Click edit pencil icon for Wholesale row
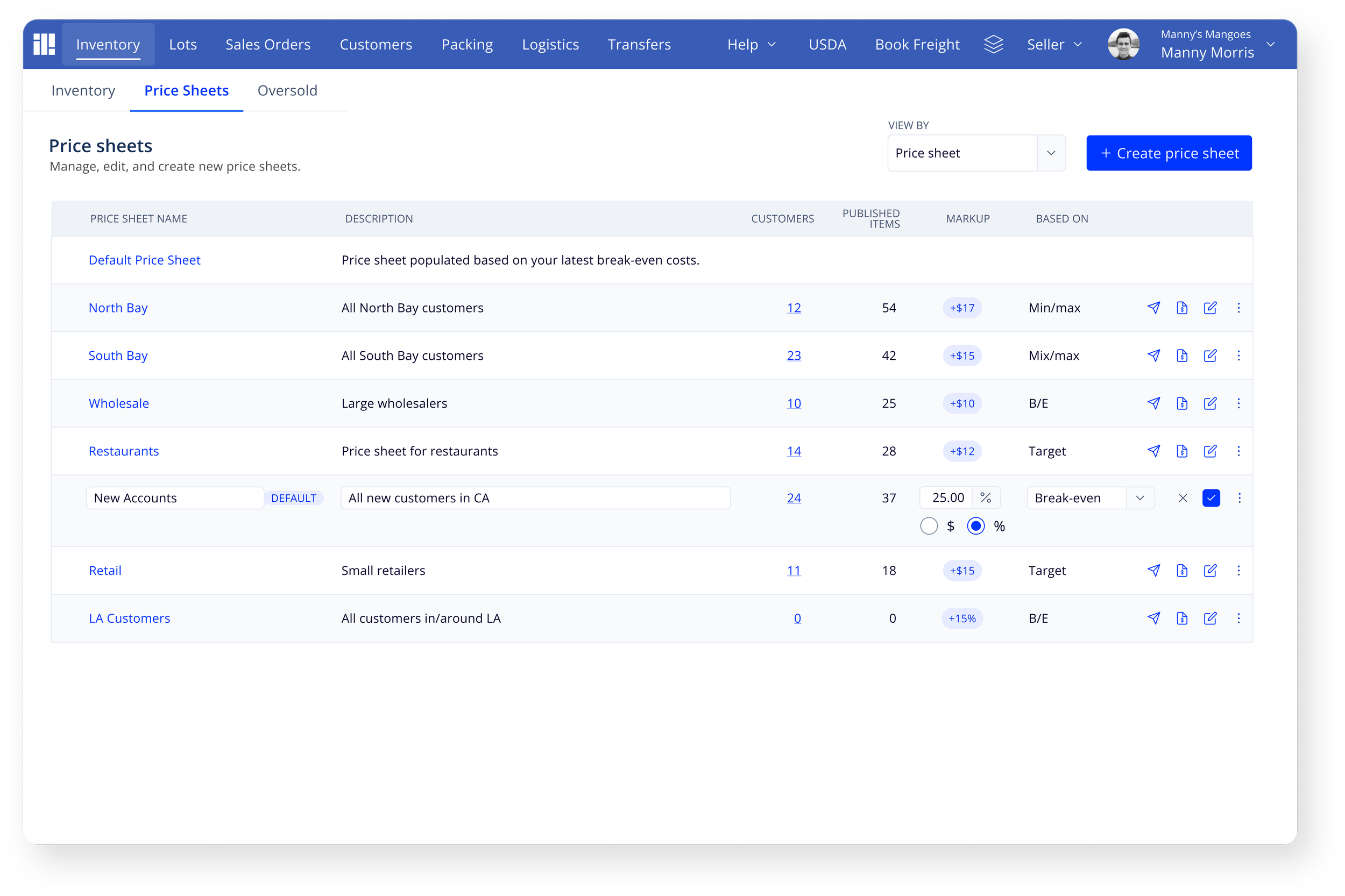The width and height of the screenshot is (1345, 896). pyautogui.click(x=1209, y=403)
